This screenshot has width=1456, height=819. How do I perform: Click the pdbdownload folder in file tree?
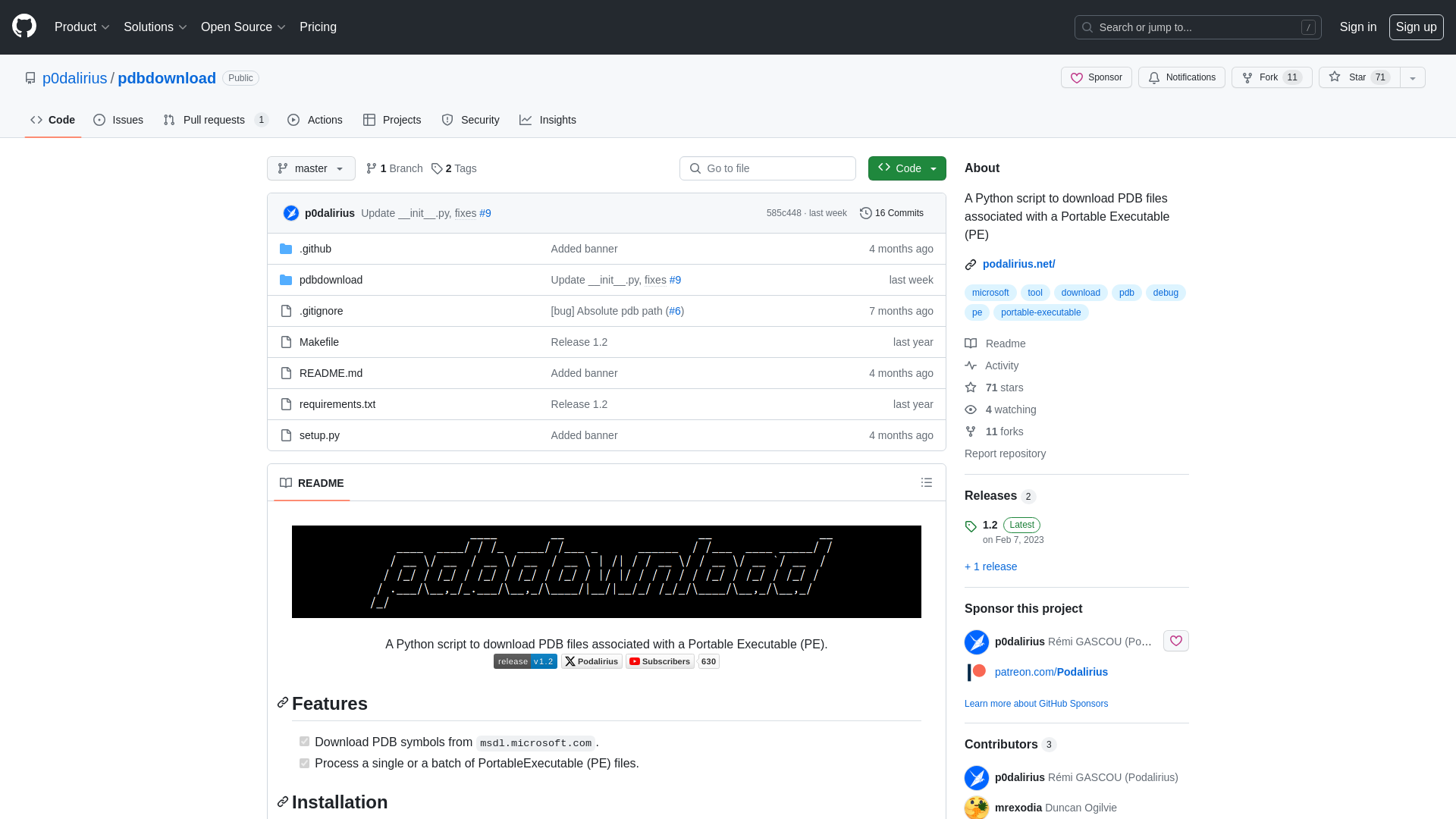[x=331, y=279]
